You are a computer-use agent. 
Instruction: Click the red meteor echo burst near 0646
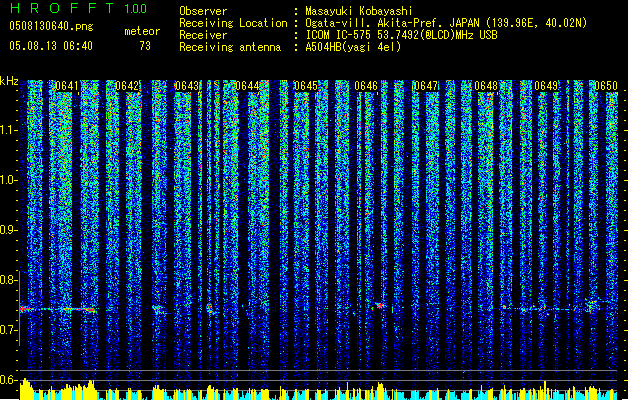click(379, 306)
